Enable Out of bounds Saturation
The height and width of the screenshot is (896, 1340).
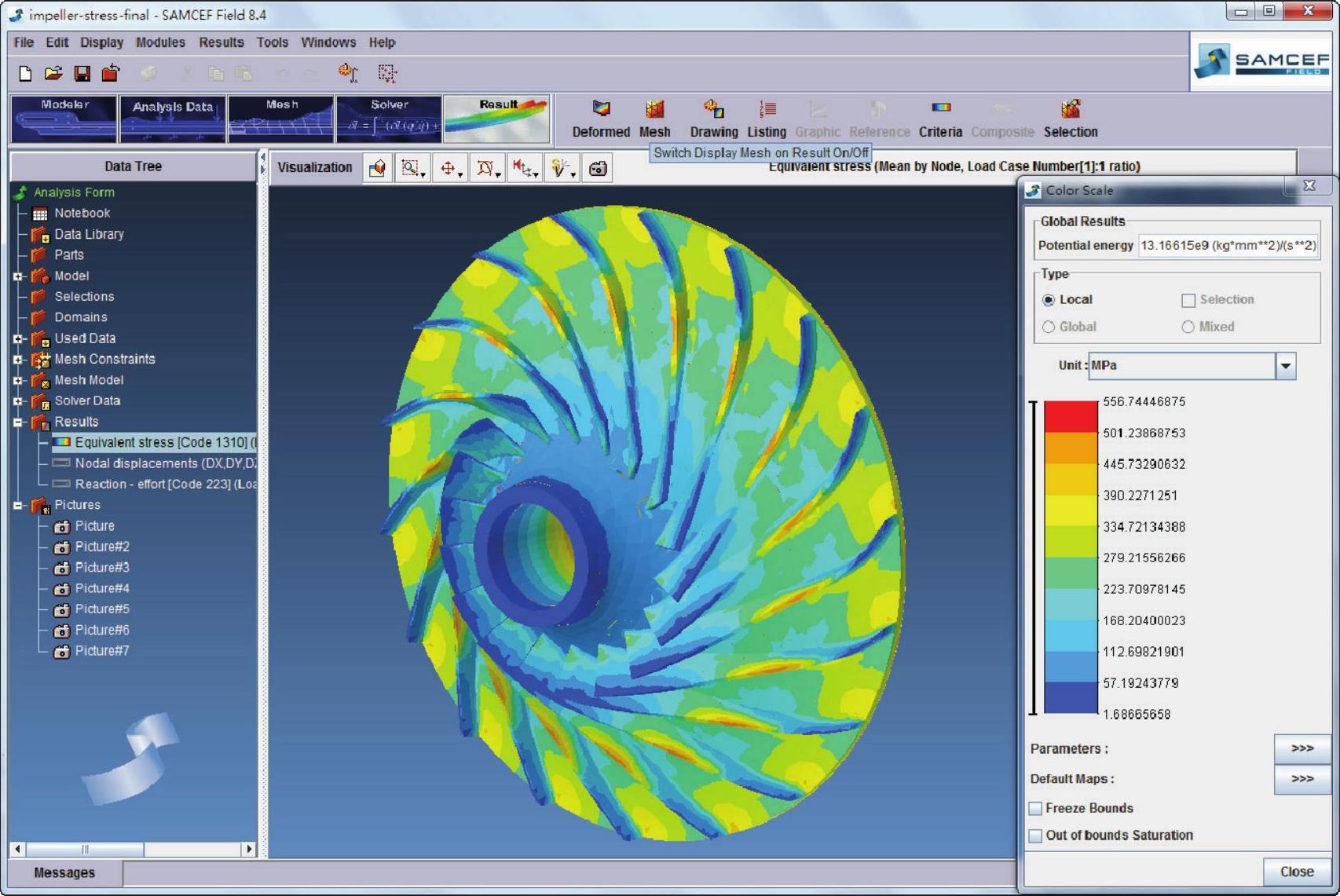(x=1036, y=836)
